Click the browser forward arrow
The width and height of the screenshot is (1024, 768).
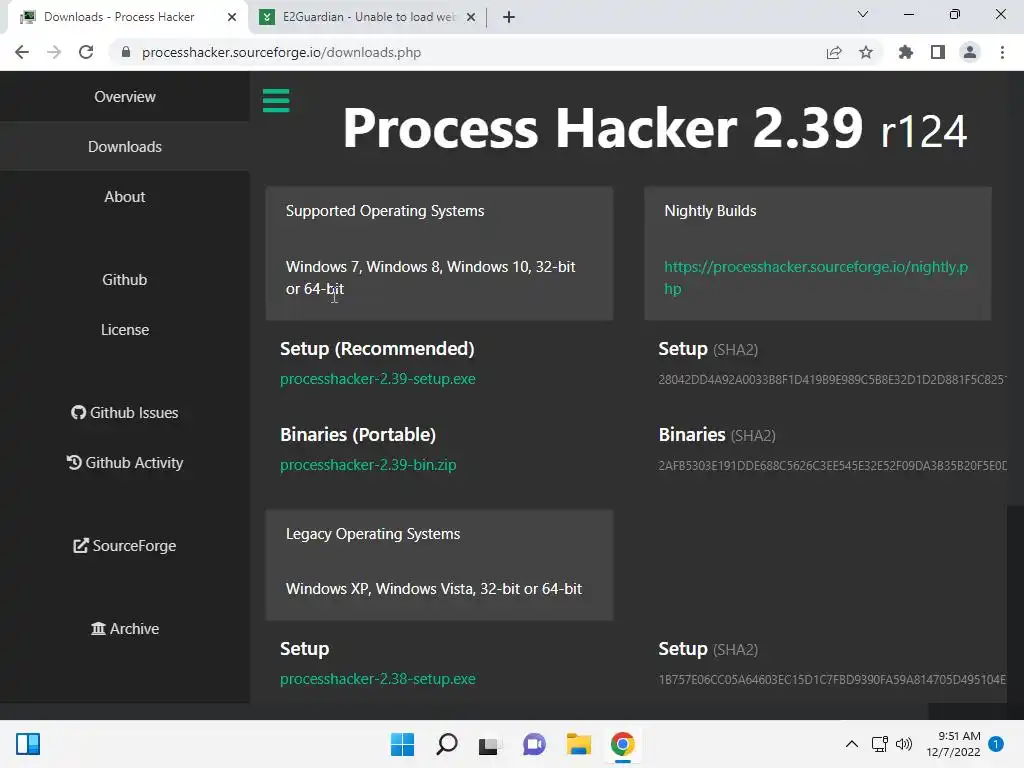pos(54,52)
